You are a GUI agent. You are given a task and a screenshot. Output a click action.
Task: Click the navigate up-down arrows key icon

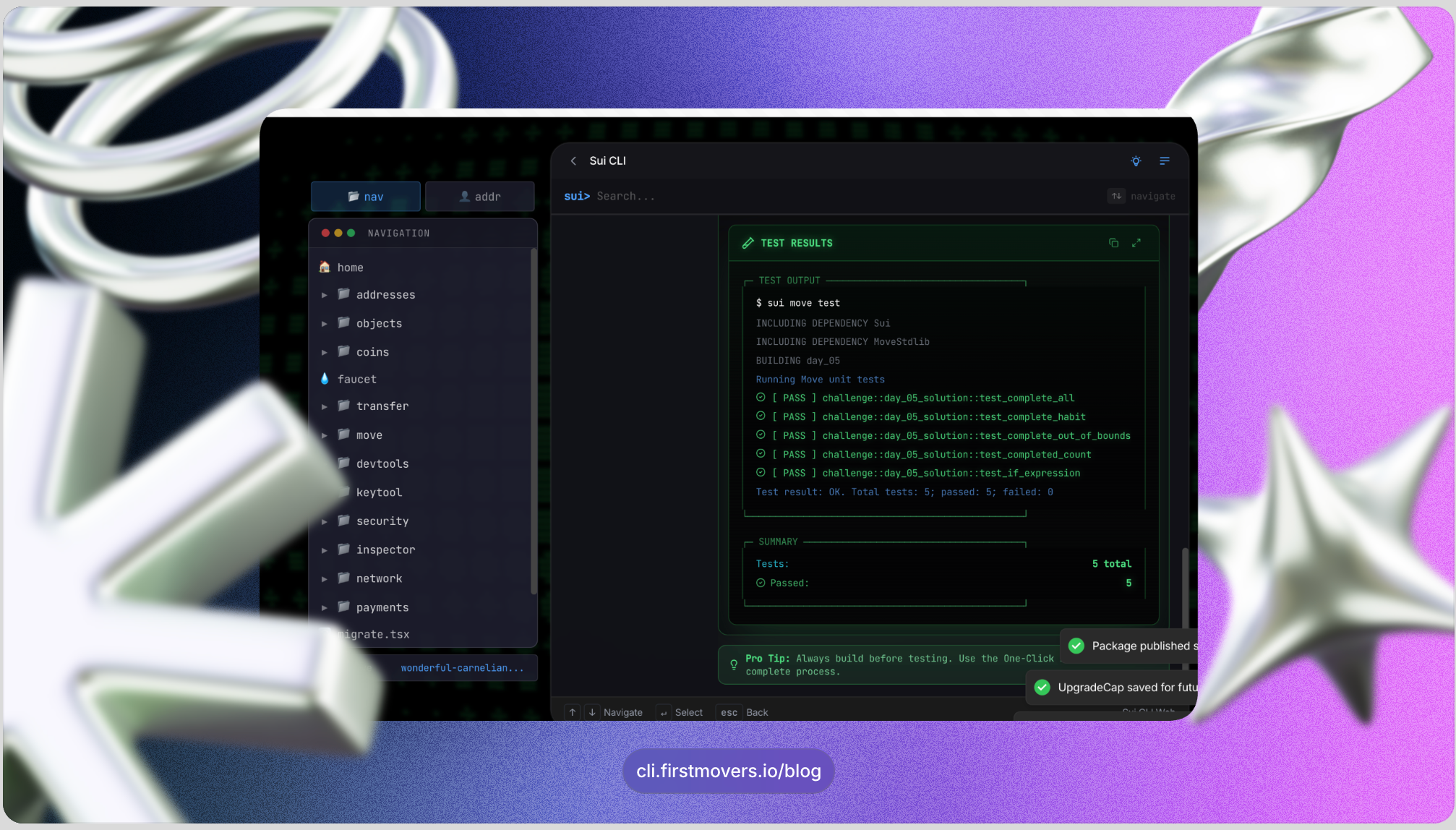pyautogui.click(x=1116, y=196)
